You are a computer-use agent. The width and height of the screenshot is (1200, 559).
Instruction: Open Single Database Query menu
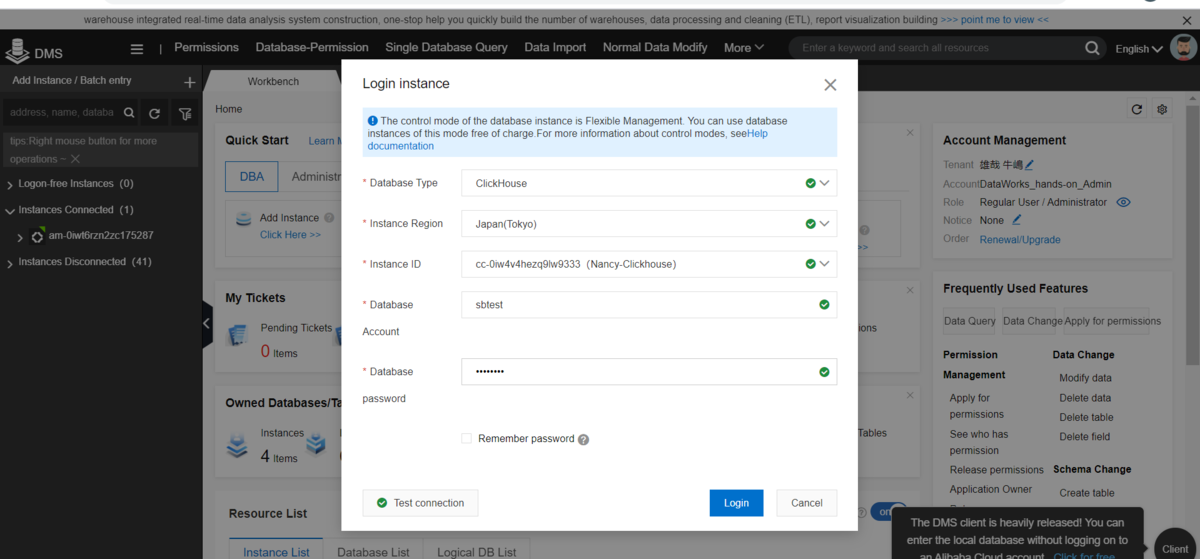coord(446,47)
